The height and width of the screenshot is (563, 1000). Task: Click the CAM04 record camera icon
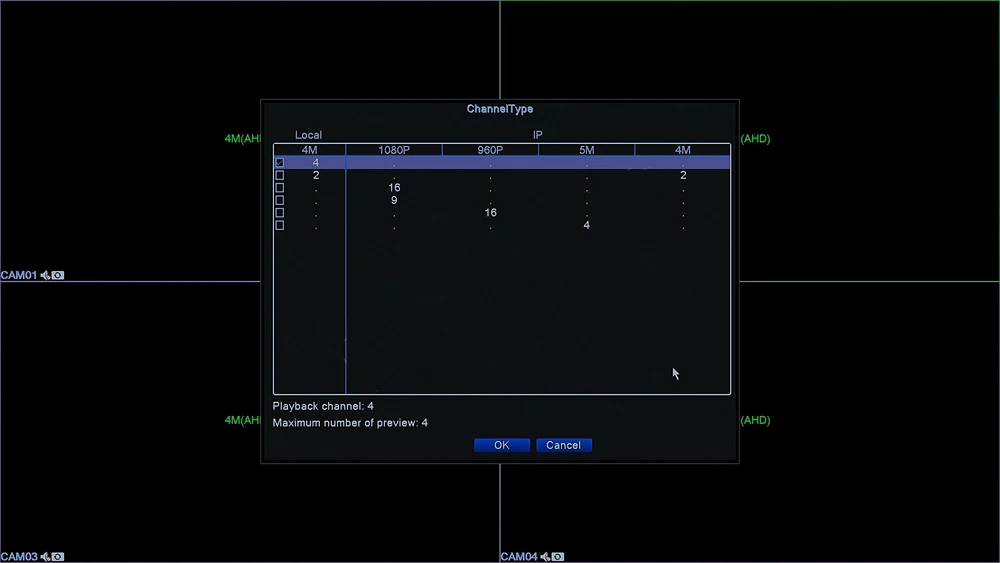pyautogui.click(x=558, y=557)
